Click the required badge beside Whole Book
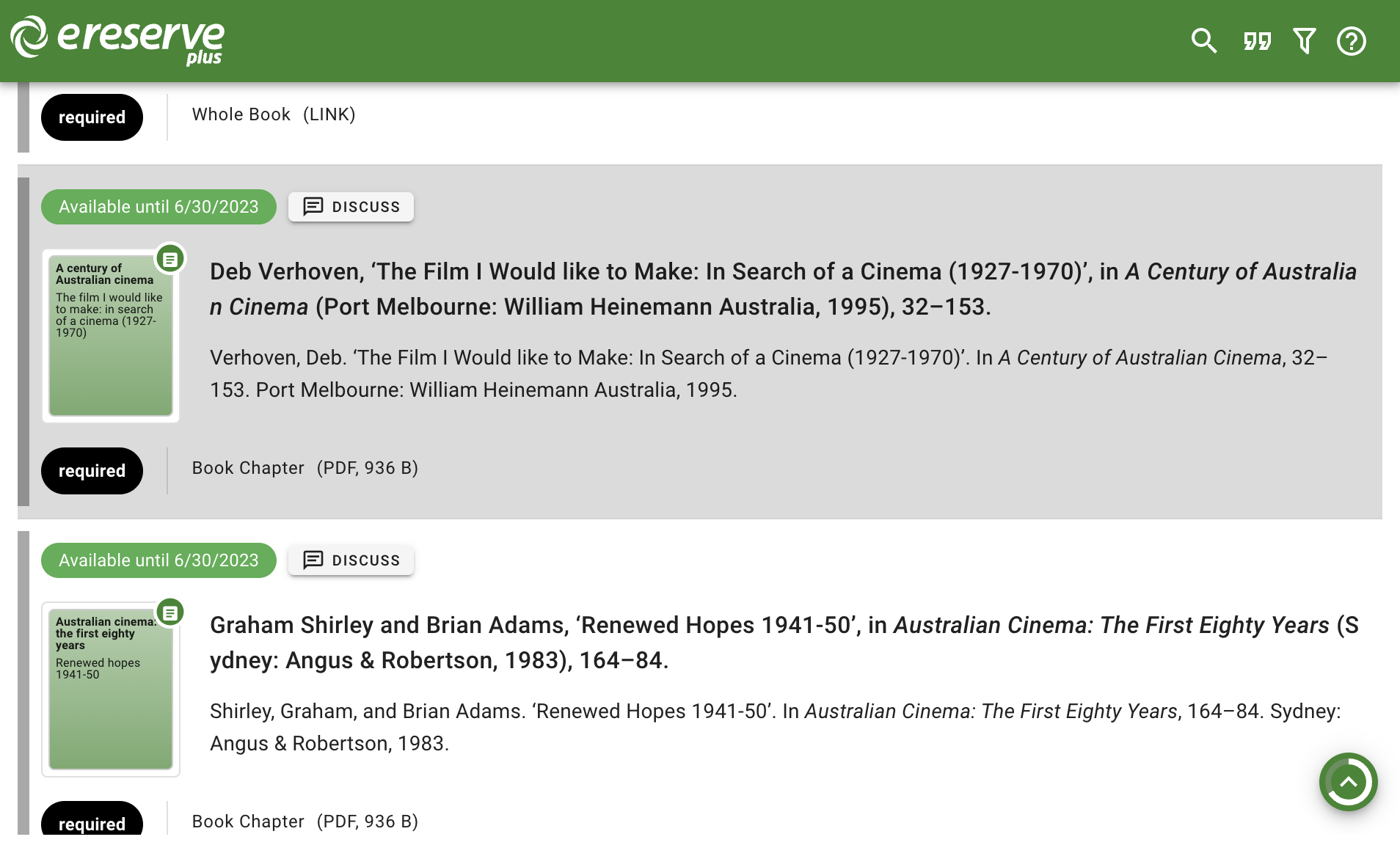The image size is (1400, 867). click(x=92, y=117)
